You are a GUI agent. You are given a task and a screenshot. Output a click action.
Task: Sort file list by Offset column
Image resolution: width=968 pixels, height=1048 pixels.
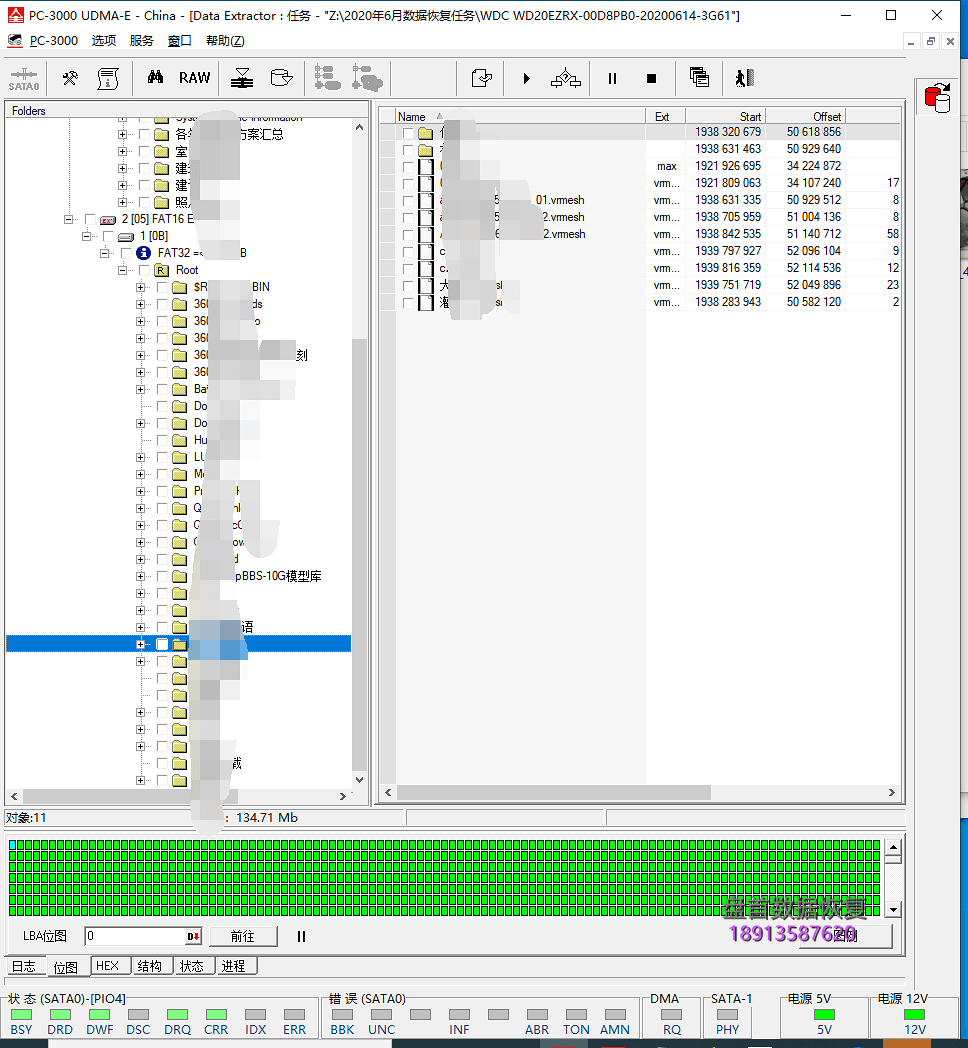click(805, 116)
